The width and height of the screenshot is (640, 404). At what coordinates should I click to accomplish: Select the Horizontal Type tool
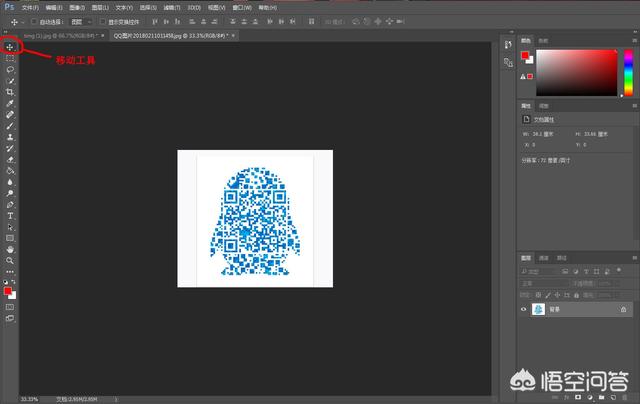10,216
